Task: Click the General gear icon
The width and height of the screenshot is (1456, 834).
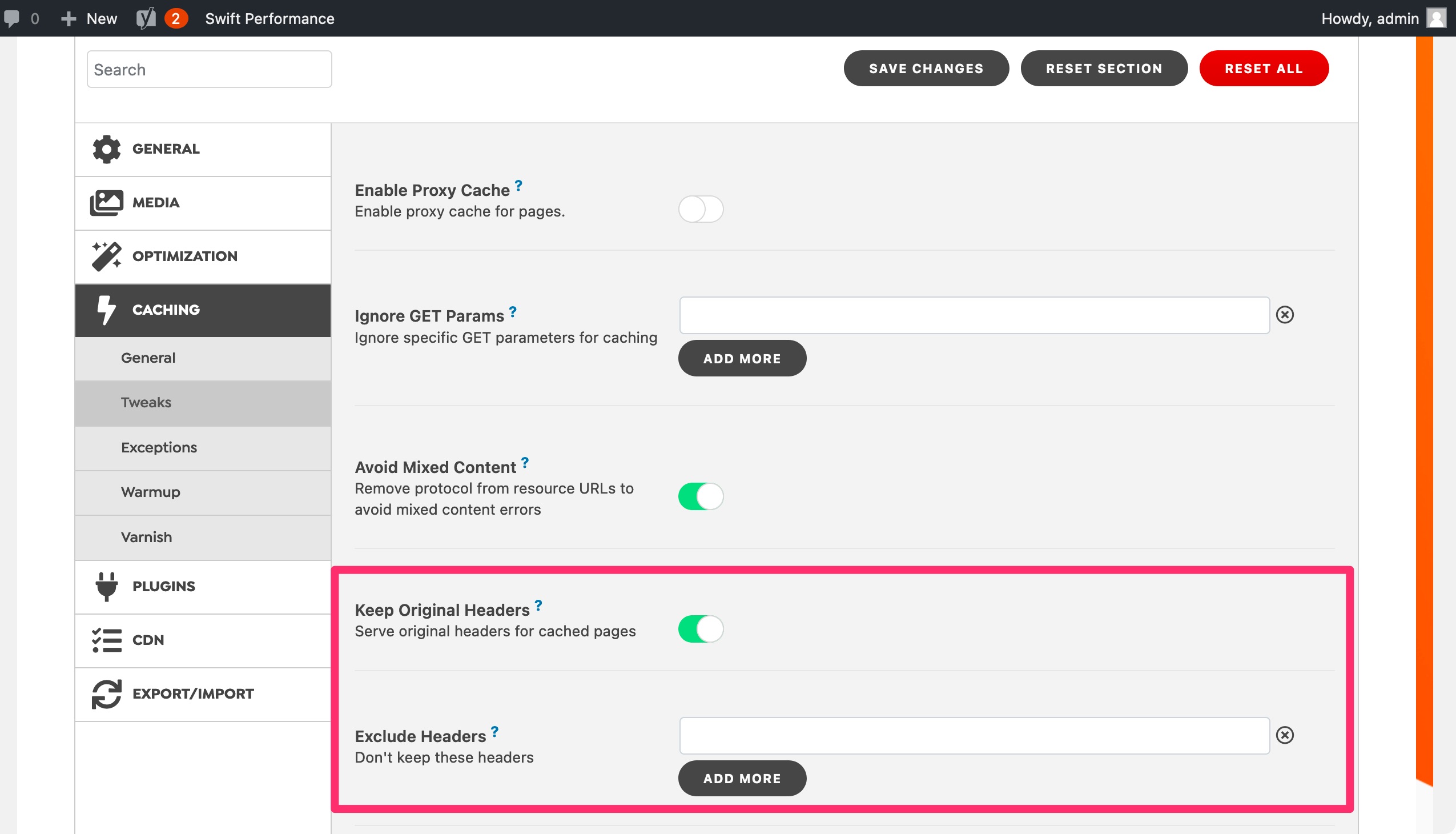Action: click(x=107, y=149)
